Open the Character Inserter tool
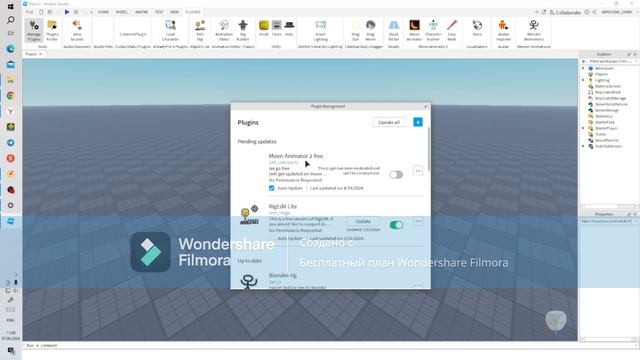This screenshot has height=360, width=640. click(x=433, y=31)
